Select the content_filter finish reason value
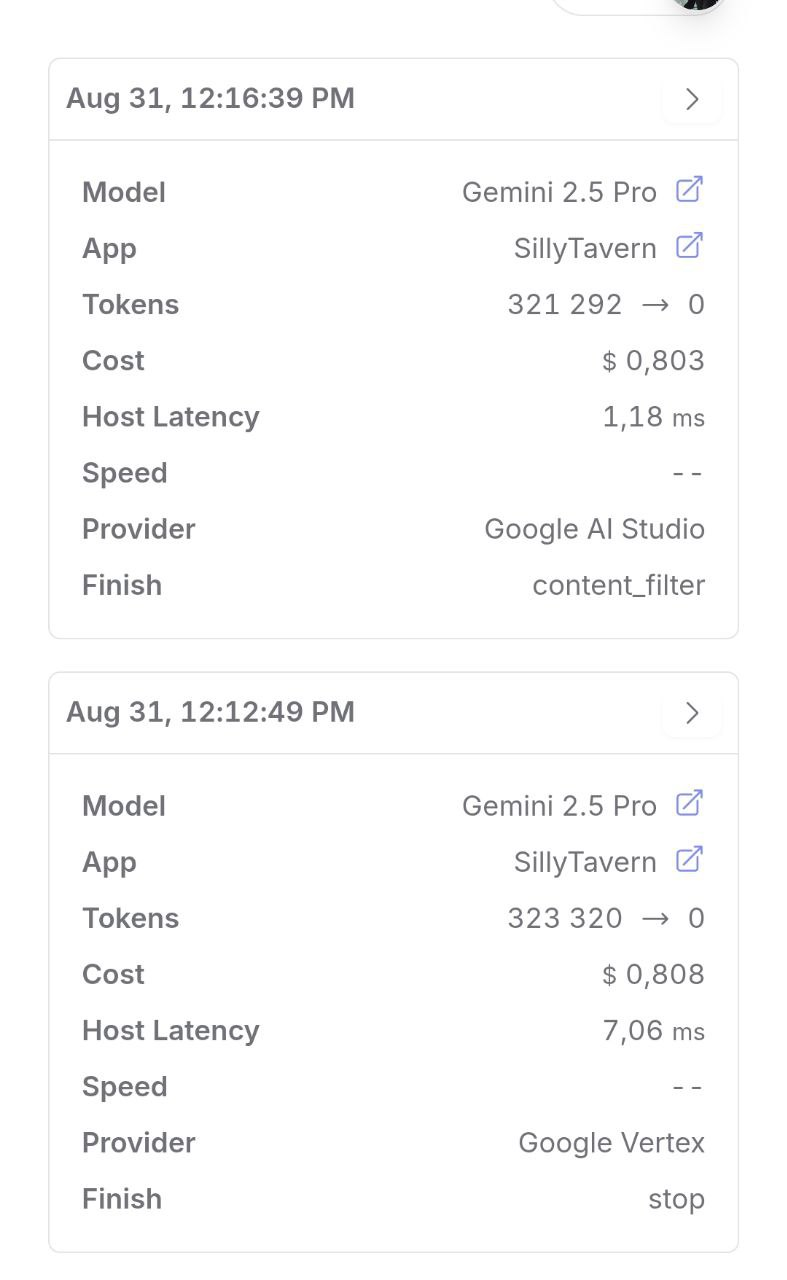Viewport: 787px width, 1280px height. pos(618,585)
